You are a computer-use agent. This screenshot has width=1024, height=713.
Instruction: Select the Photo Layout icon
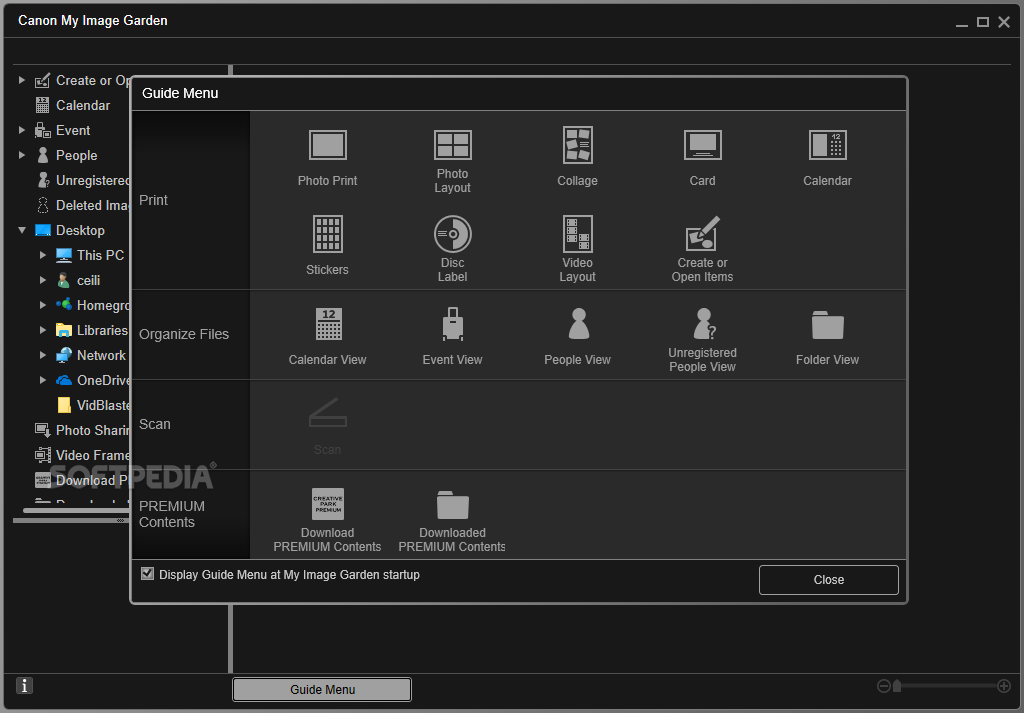(453, 145)
